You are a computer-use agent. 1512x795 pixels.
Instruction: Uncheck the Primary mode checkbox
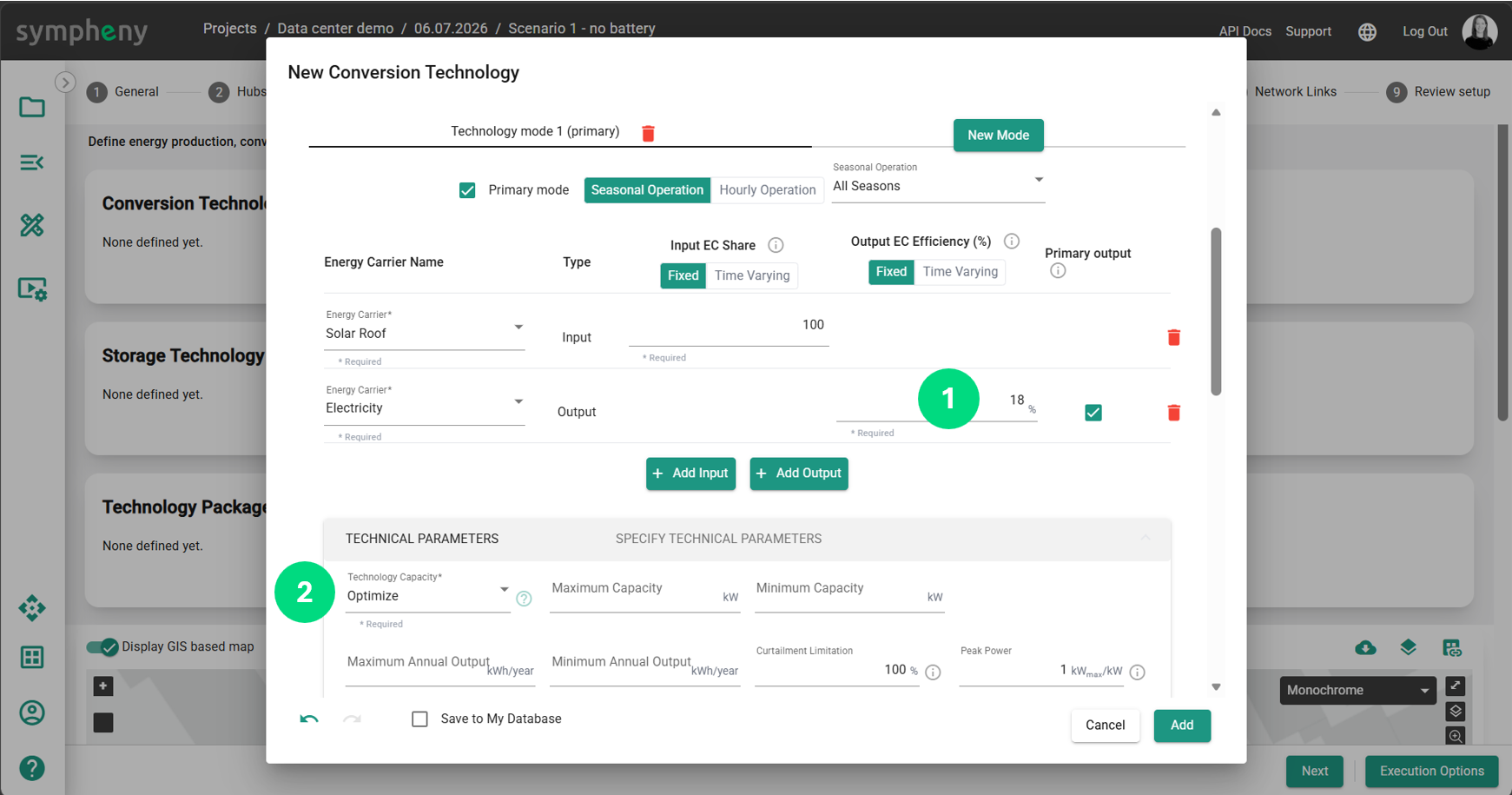pos(467,190)
